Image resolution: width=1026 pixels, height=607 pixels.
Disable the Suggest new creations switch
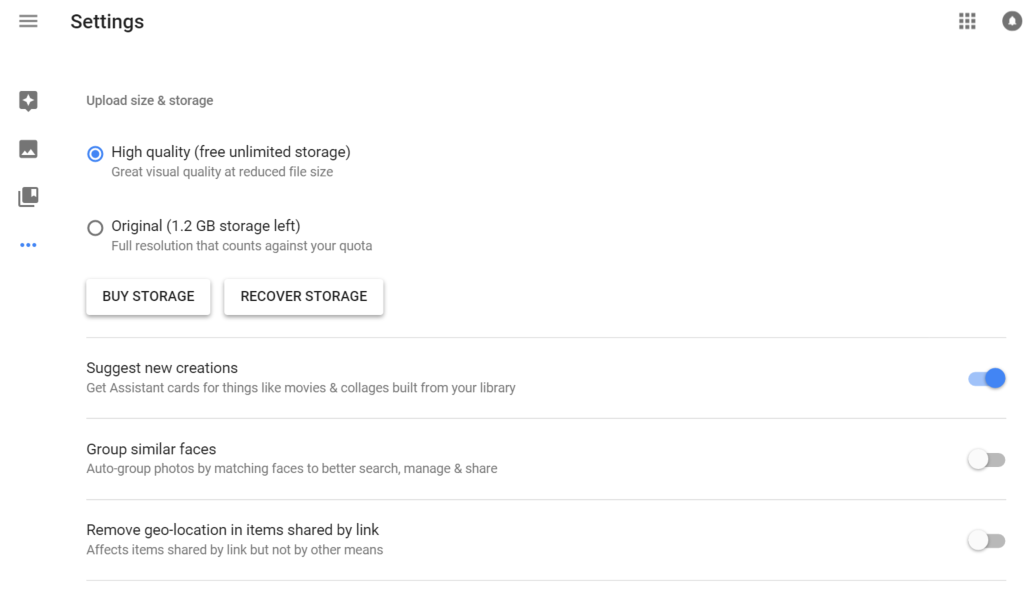click(986, 377)
